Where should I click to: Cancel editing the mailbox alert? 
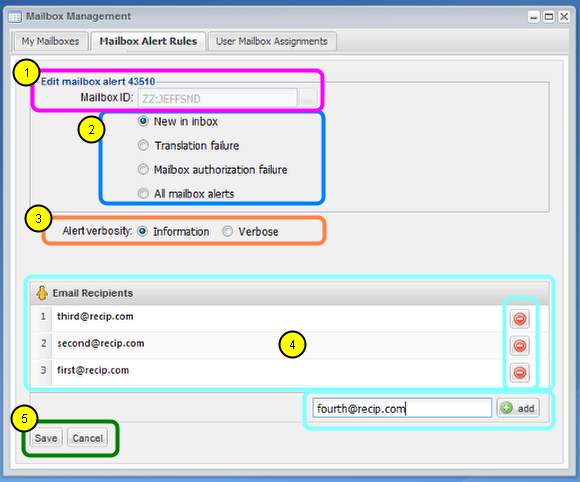point(88,438)
